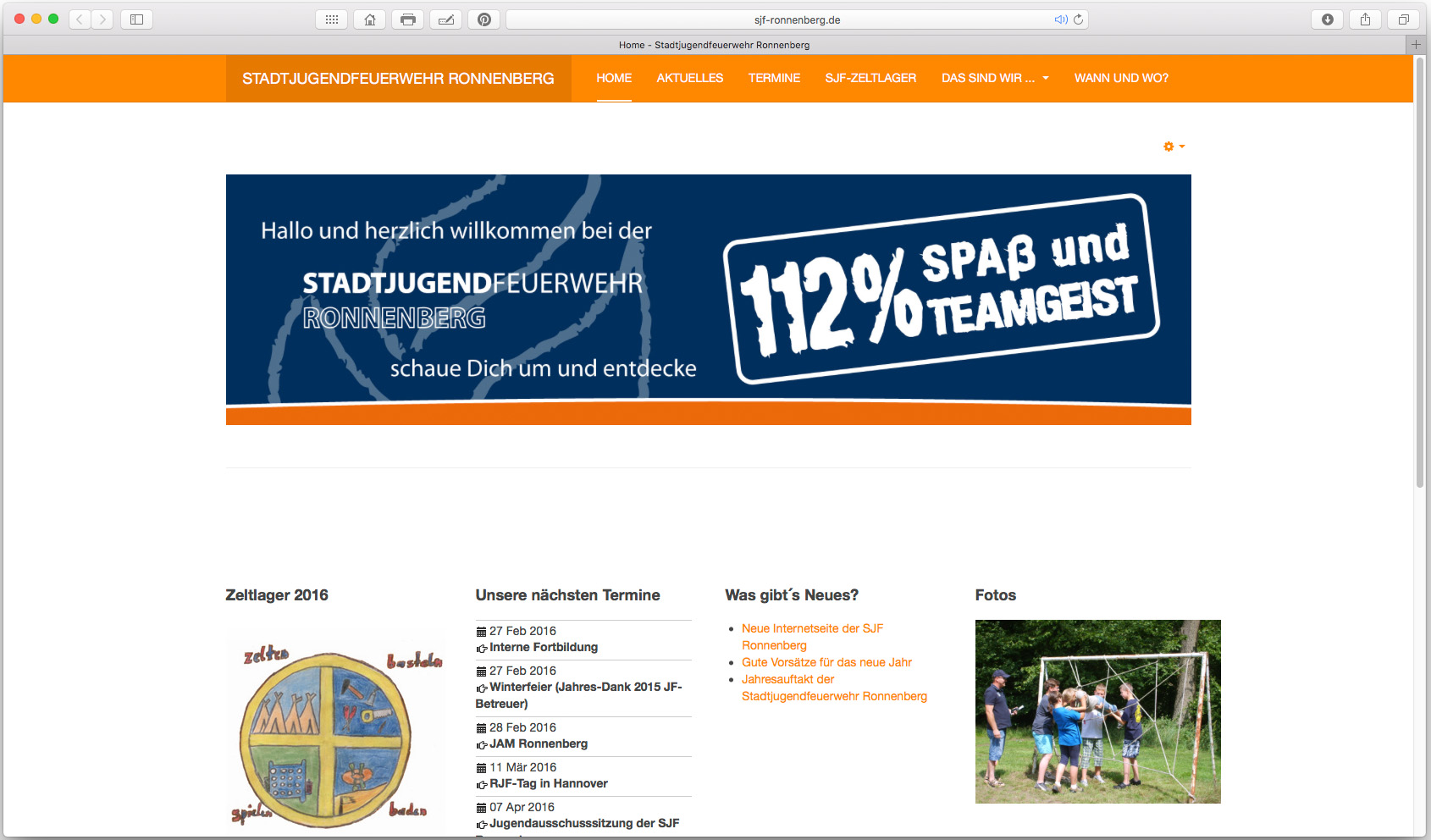The height and width of the screenshot is (840, 1431).
Task: Open the Downloads icon in toolbar
Action: tap(1328, 19)
